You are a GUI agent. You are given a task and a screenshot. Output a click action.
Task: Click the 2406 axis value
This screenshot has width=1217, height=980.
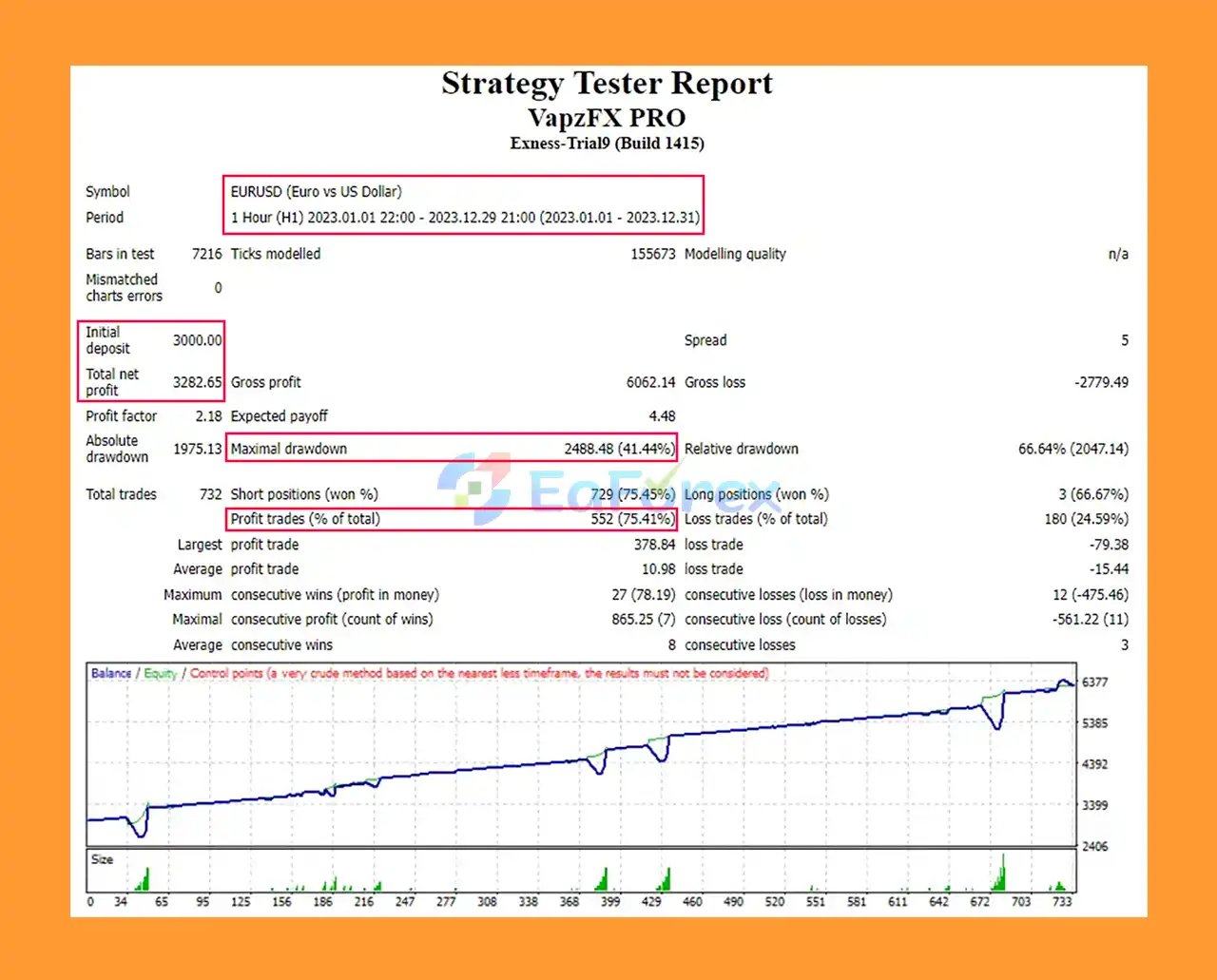(x=1095, y=846)
